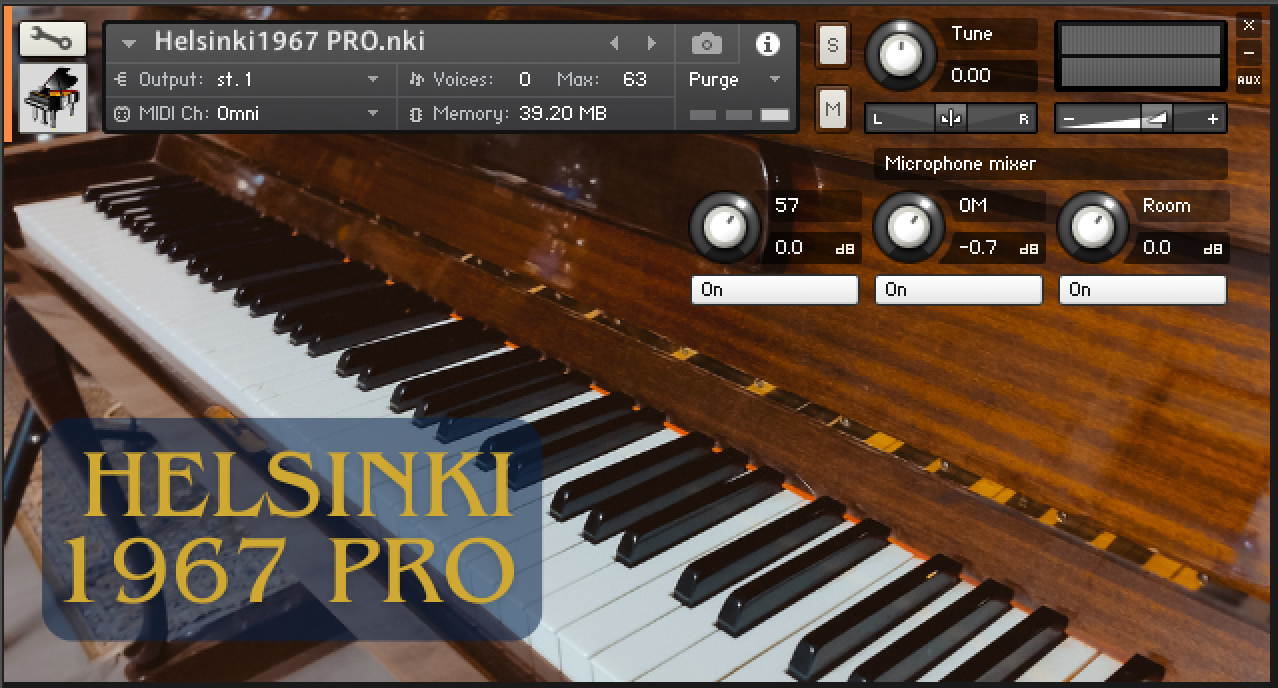Open the instrument info icon
This screenshot has width=1278, height=688.
[x=768, y=44]
